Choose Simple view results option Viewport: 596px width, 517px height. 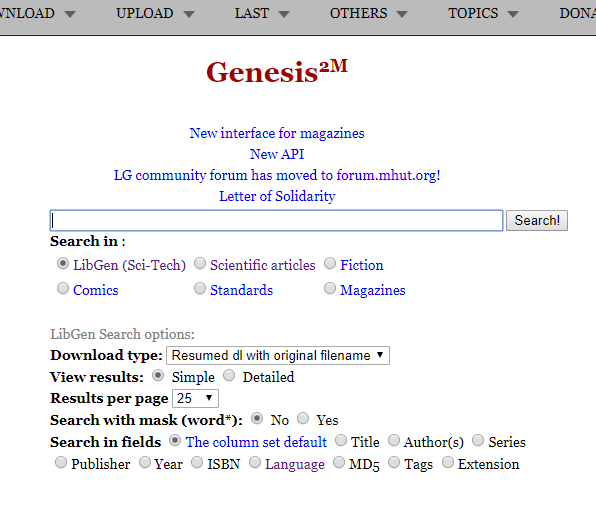[x=158, y=376]
